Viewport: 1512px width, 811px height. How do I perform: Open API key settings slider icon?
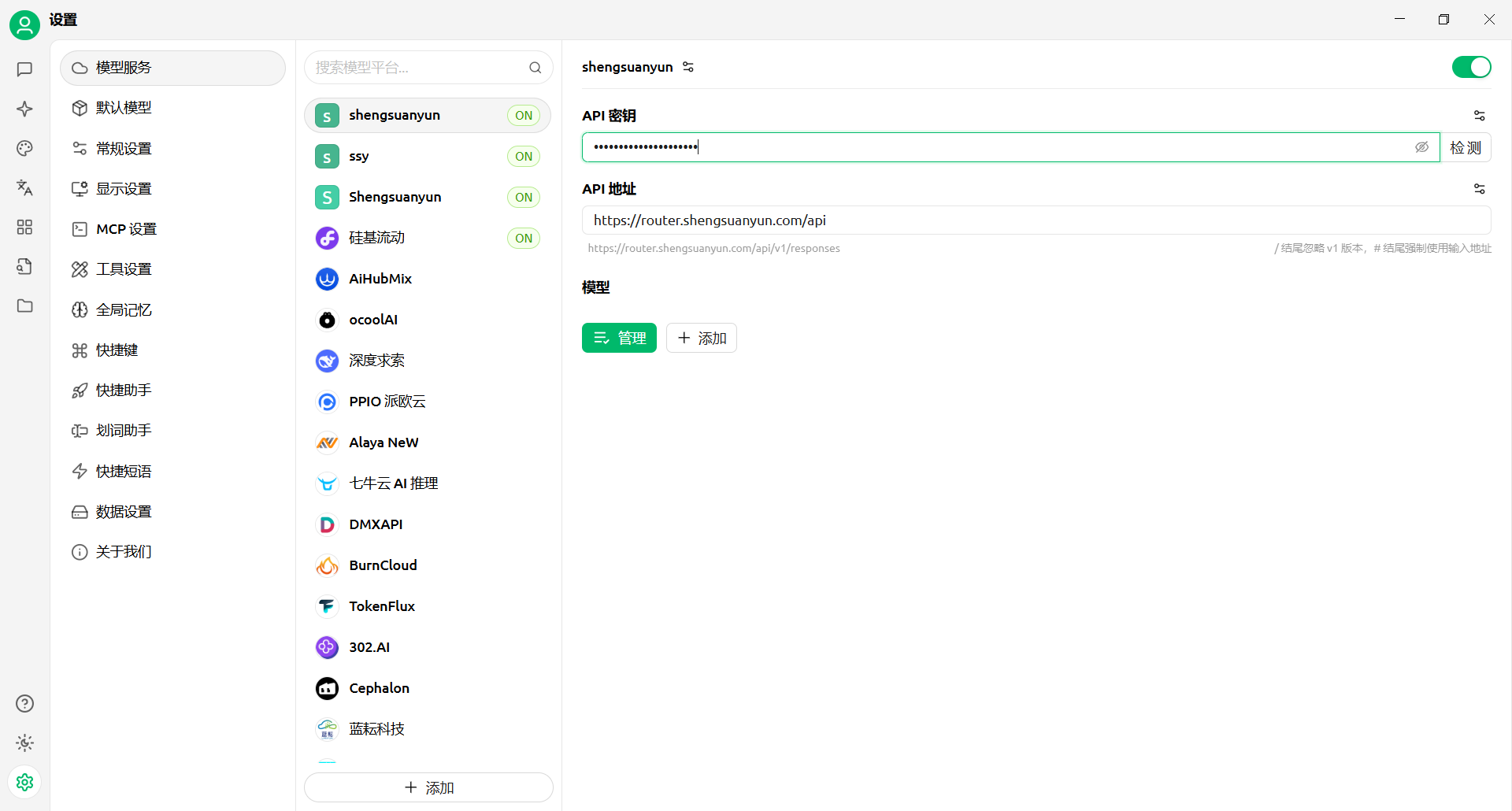(x=1480, y=116)
